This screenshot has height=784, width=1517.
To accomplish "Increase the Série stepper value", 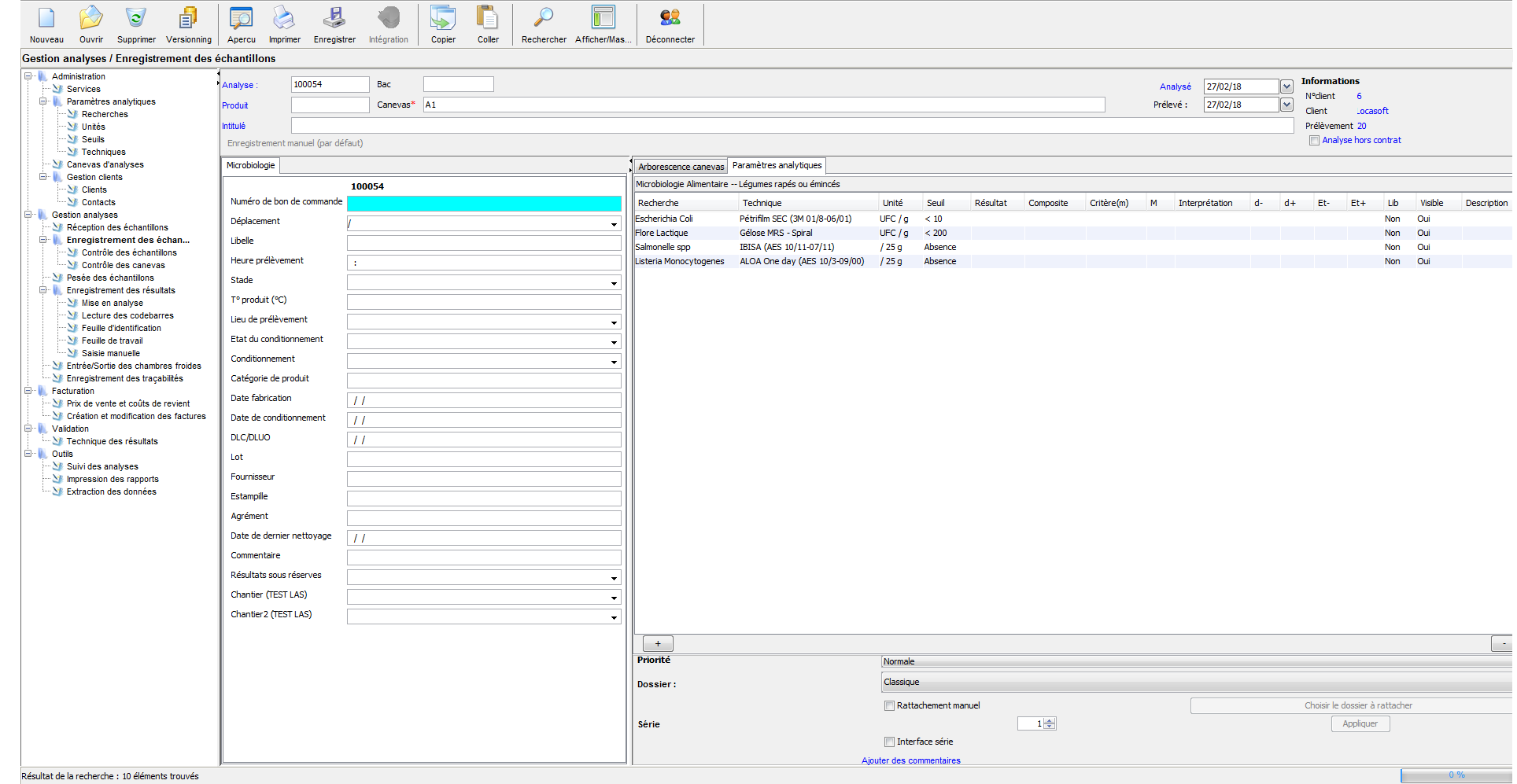I will click(1049, 721).
